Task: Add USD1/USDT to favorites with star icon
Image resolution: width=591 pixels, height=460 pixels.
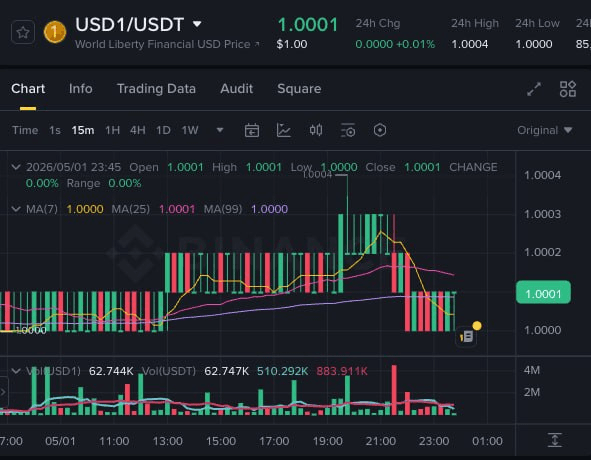Action: click(23, 32)
